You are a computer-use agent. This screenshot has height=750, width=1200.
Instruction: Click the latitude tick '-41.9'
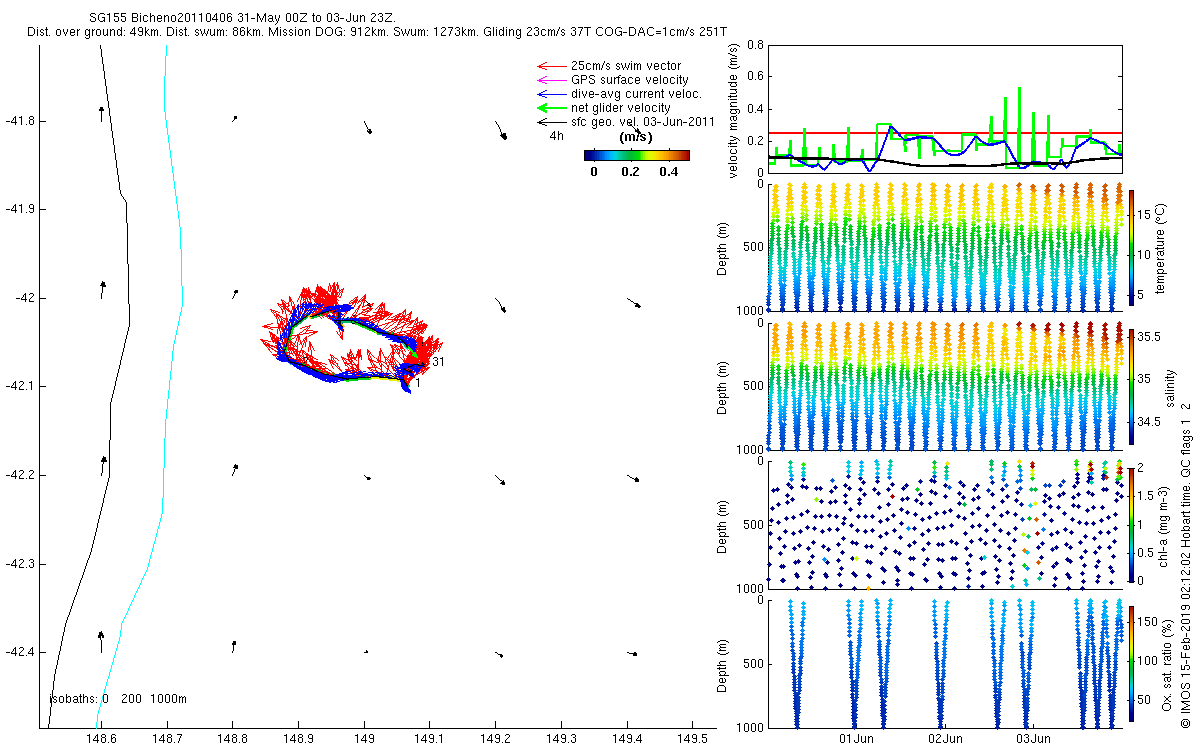(x=18, y=209)
